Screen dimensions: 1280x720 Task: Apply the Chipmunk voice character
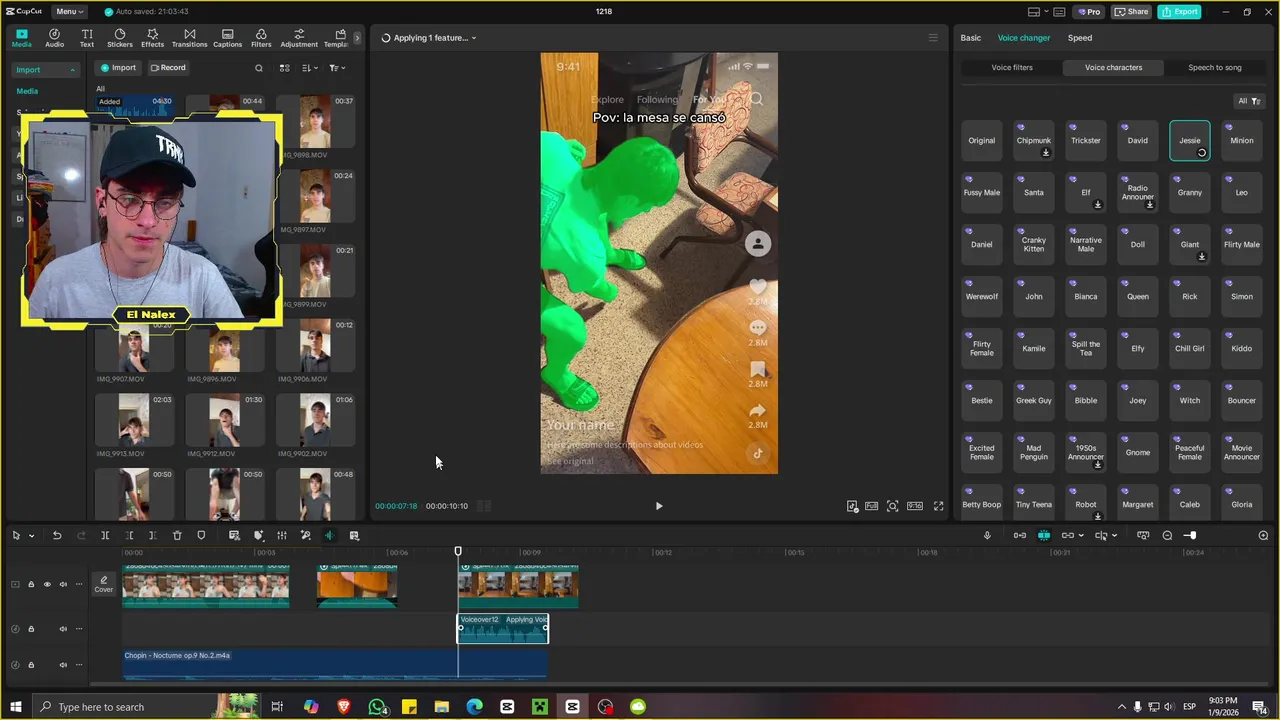[1034, 141]
